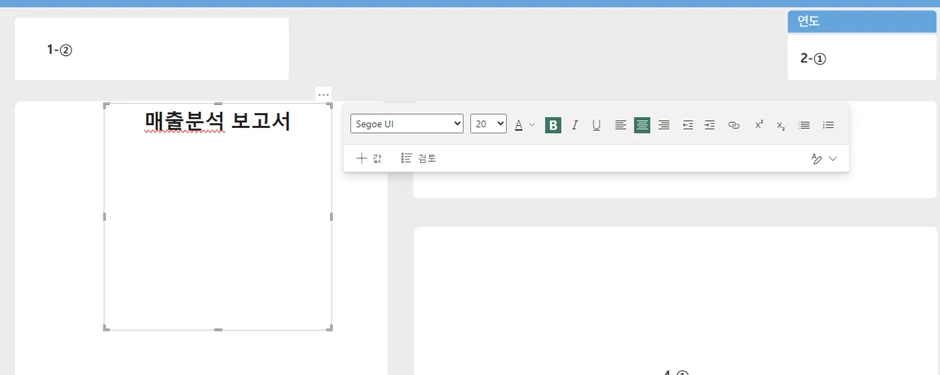Viewport: 940px width, 375px height.
Task: Open the Segoe UI font dropdown
Action: tap(407, 124)
